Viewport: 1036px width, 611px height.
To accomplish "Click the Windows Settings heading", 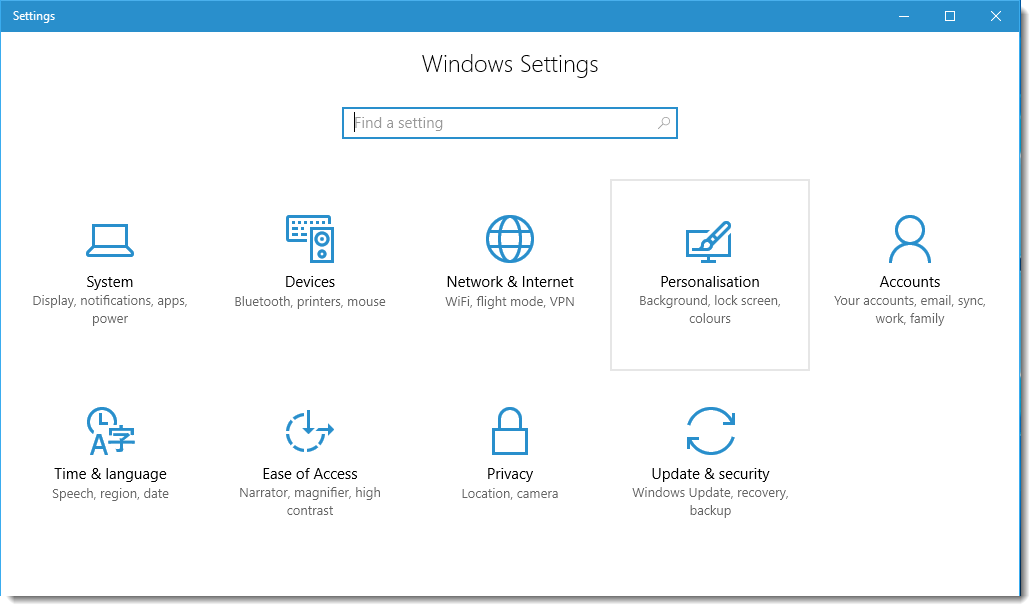I will click(510, 64).
